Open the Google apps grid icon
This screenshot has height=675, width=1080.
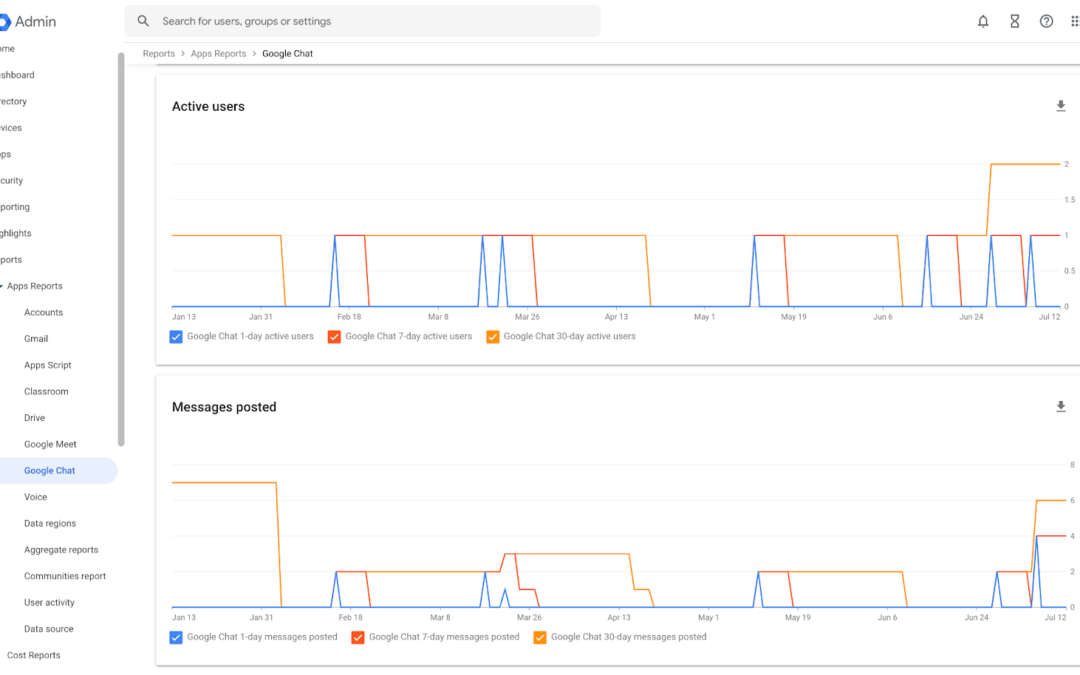pos(1074,21)
